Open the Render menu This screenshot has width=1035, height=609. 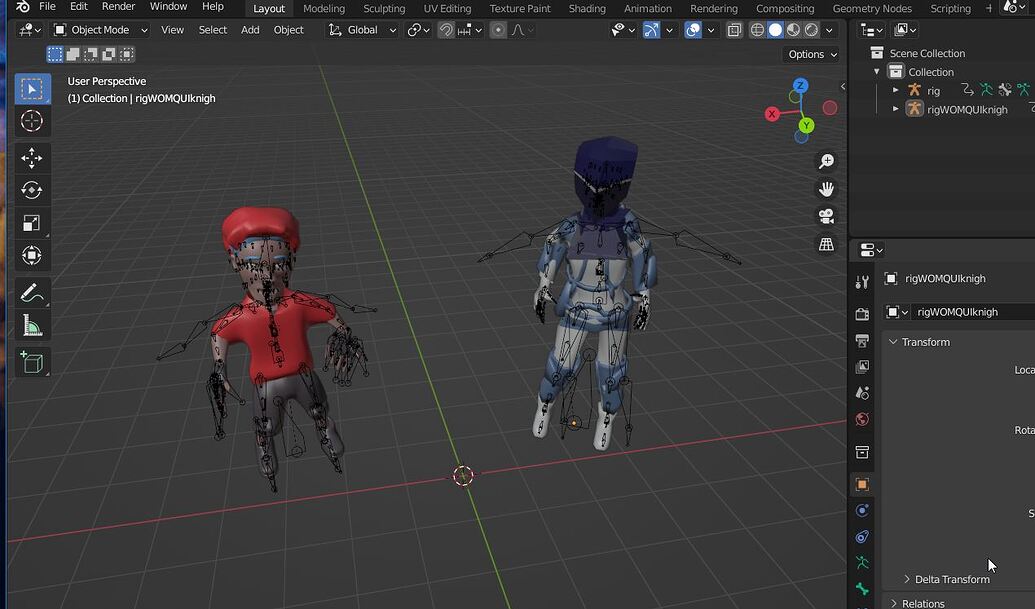(x=118, y=7)
